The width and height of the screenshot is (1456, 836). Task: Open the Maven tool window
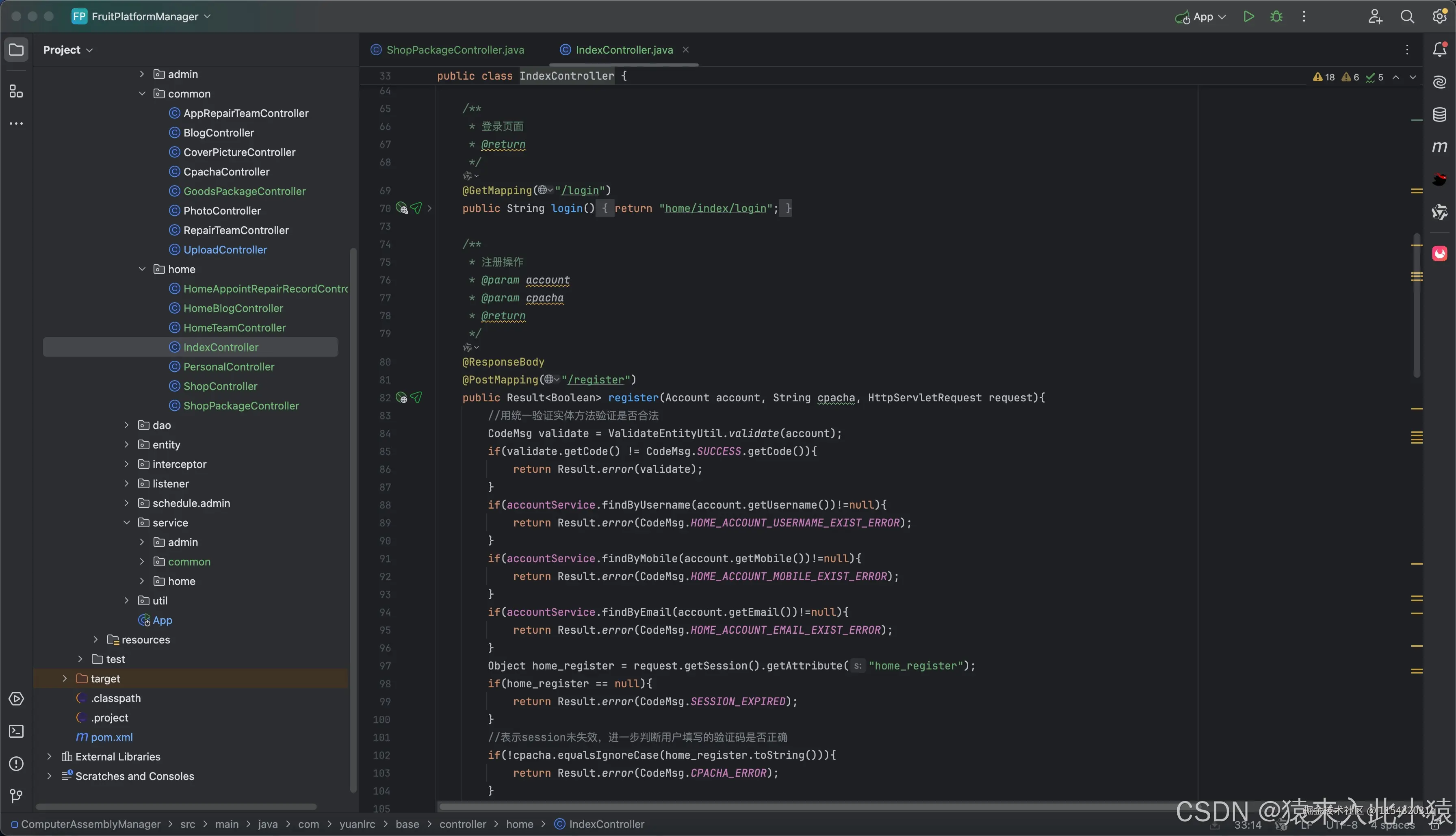[1439, 147]
